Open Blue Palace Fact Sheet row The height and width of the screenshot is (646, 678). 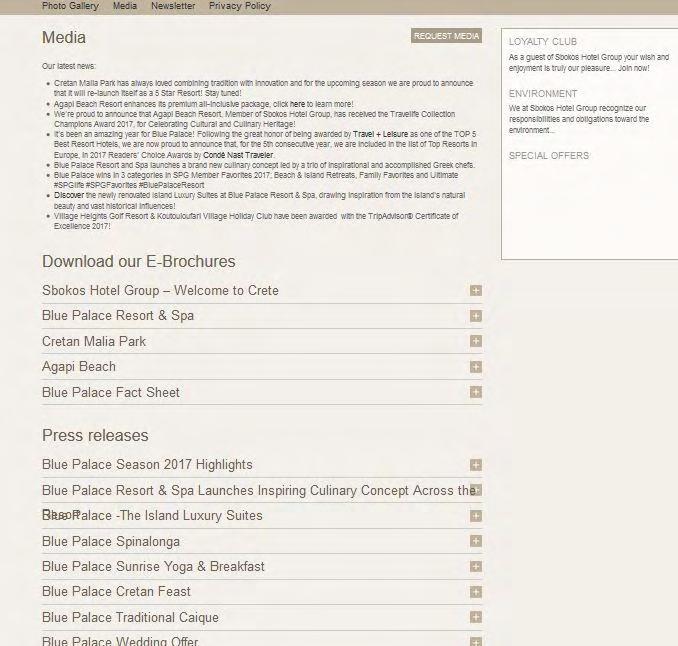tap(262, 392)
